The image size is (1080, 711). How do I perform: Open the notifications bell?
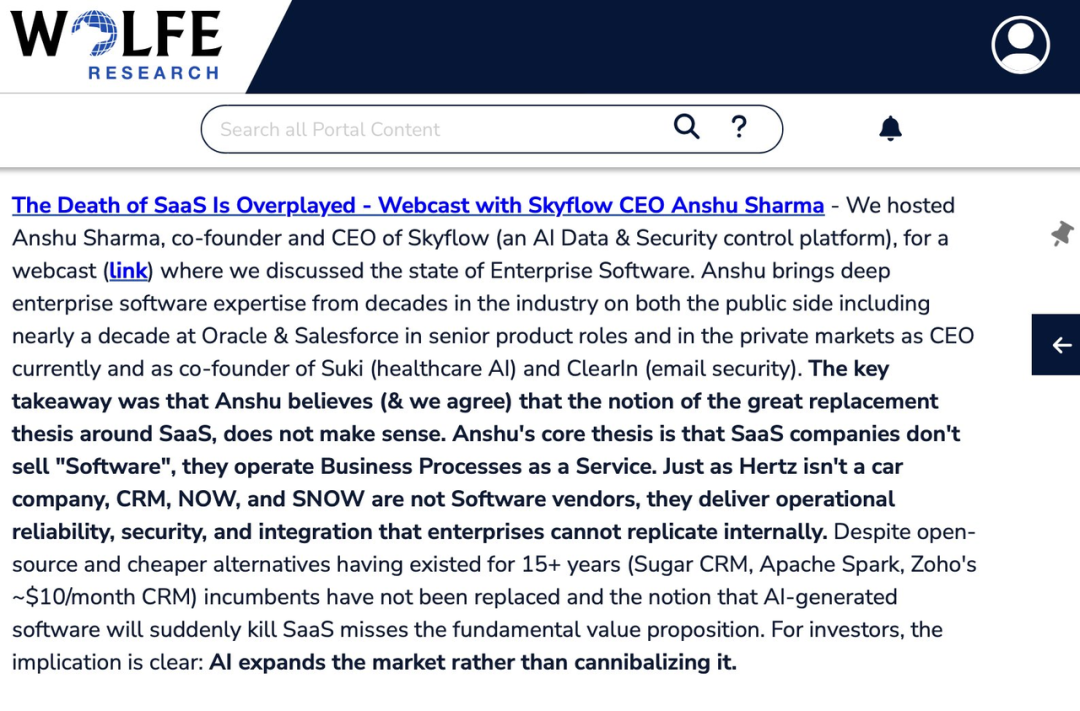click(x=890, y=128)
